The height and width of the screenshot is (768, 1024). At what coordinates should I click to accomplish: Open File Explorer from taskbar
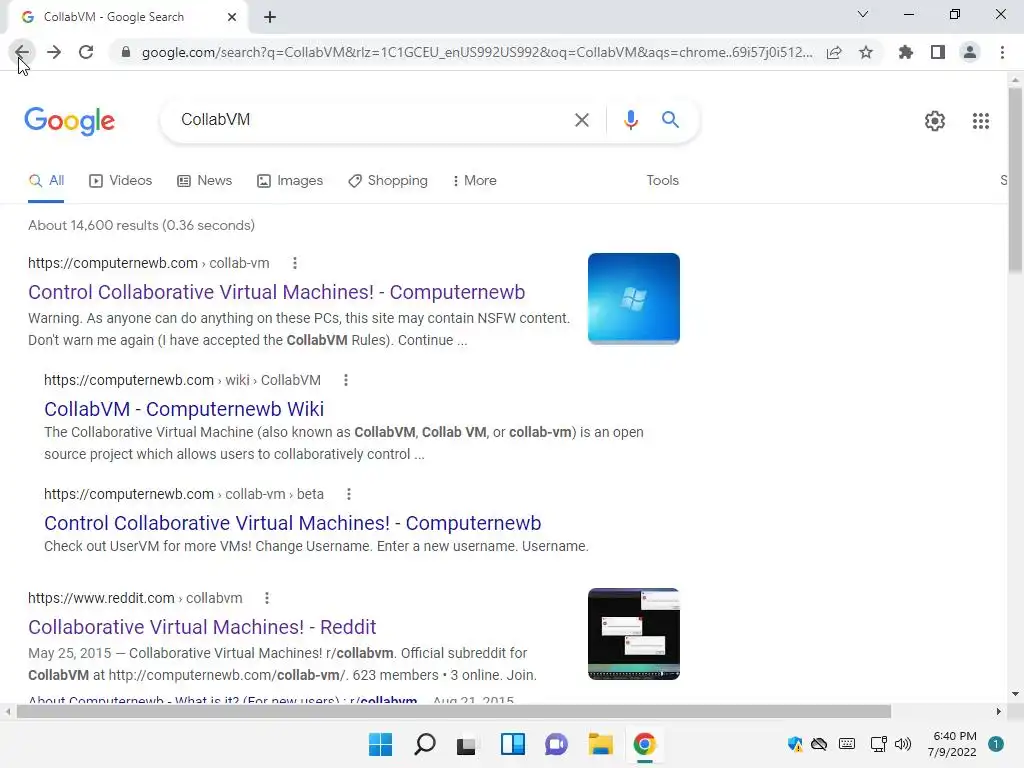pyautogui.click(x=600, y=744)
